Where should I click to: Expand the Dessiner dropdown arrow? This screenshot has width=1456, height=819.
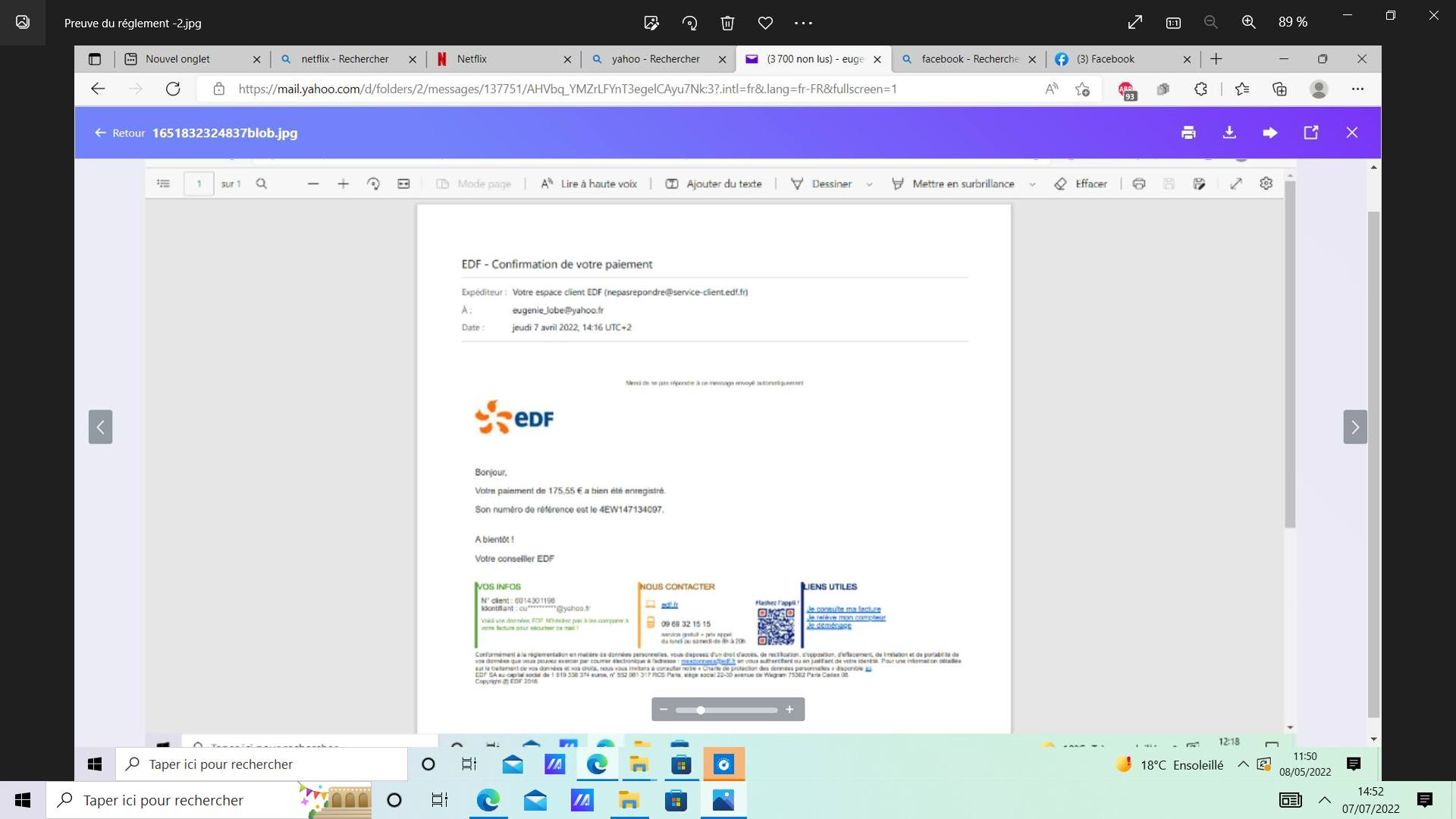(869, 184)
